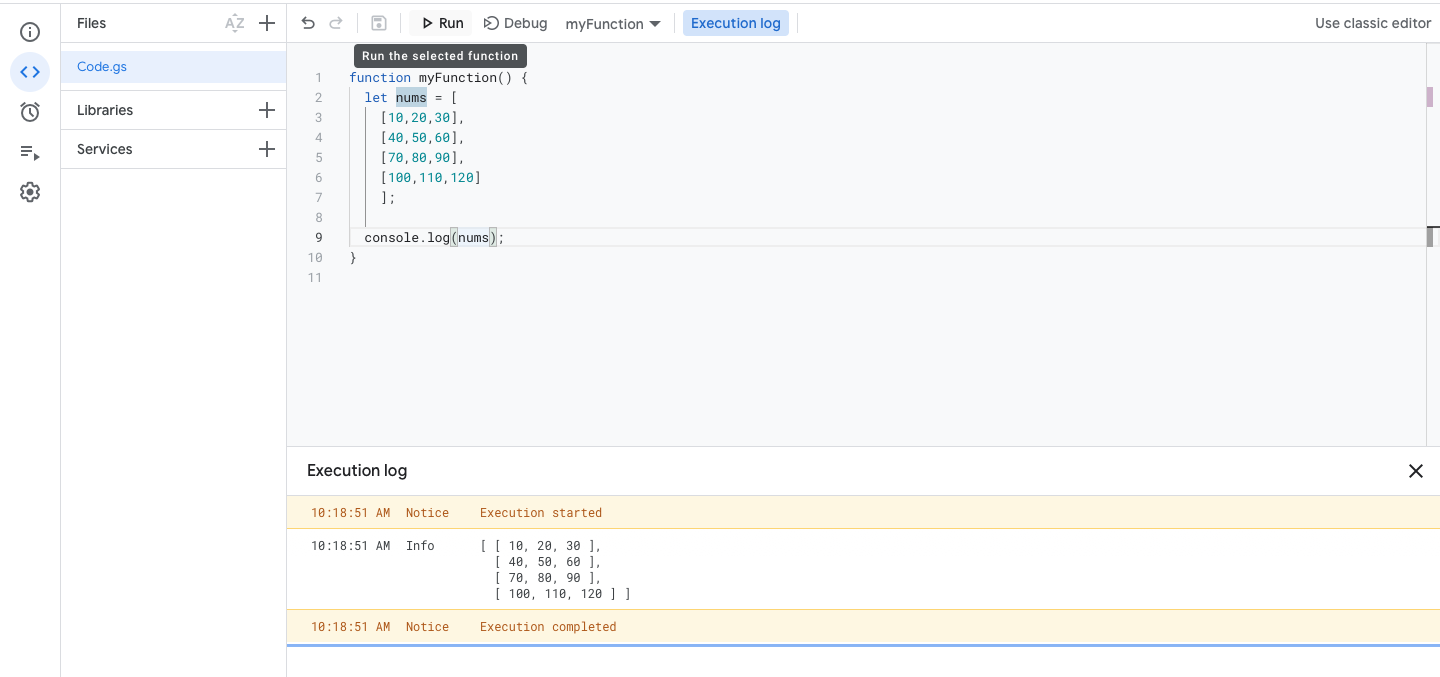Click Use classic editor link

pos(1372,23)
